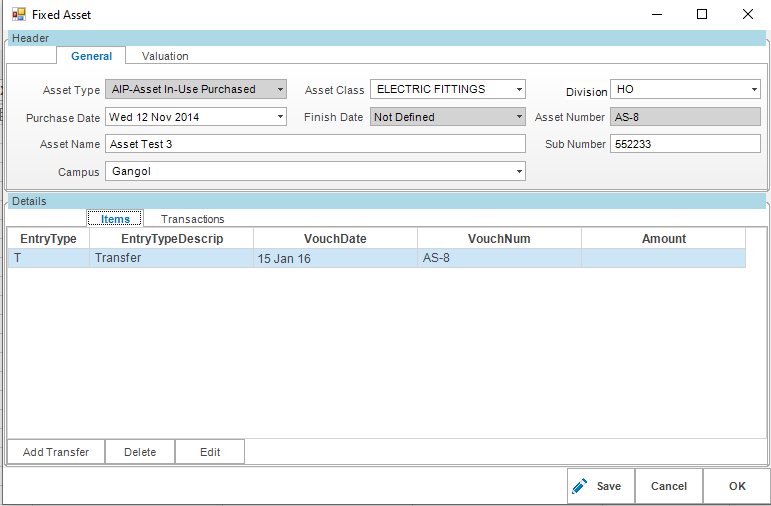This screenshot has height=506, width=771.
Task: Select the Items tab
Action: (115, 219)
